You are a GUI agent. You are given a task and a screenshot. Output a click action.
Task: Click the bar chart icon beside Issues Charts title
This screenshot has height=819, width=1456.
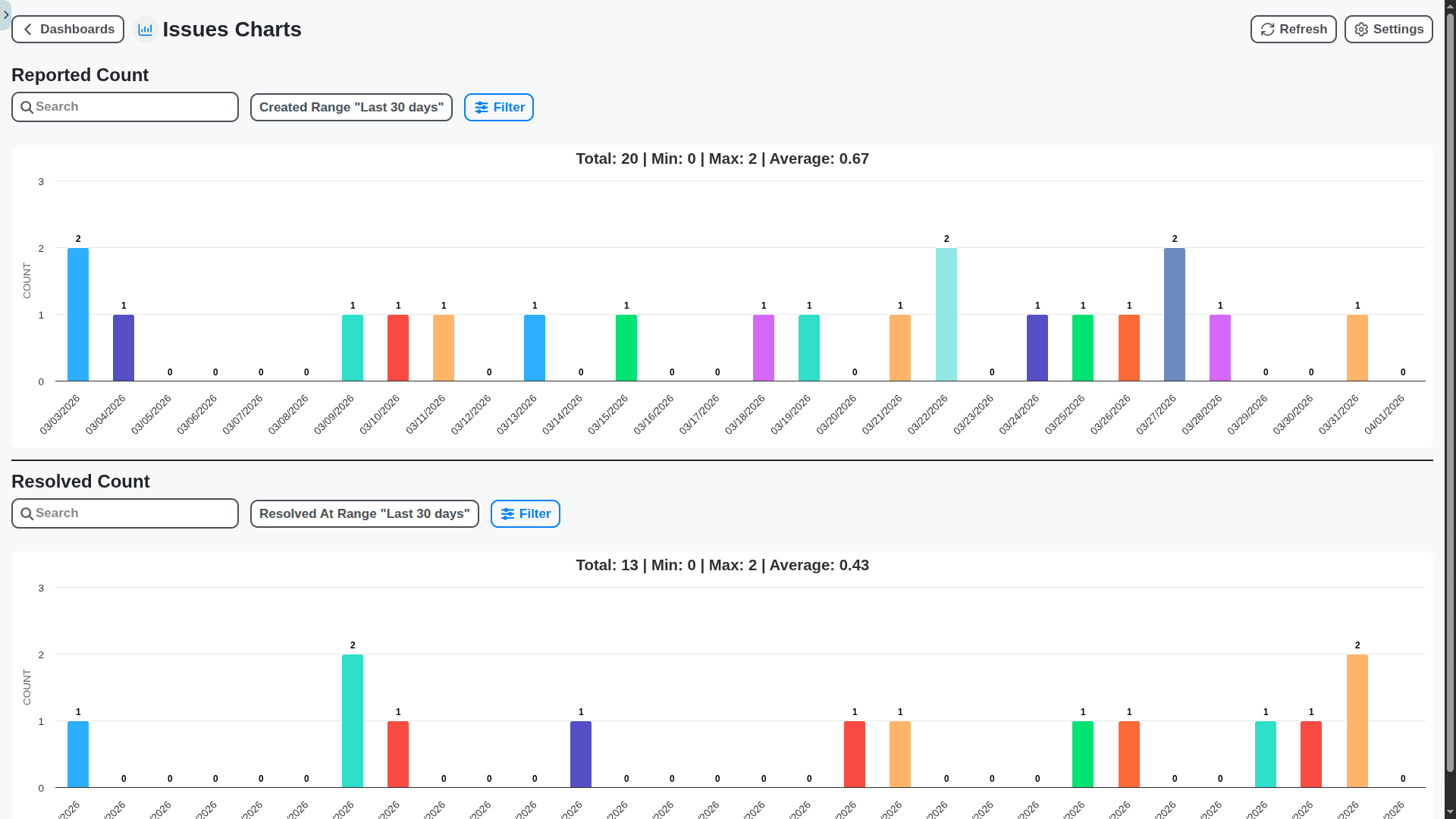click(145, 29)
